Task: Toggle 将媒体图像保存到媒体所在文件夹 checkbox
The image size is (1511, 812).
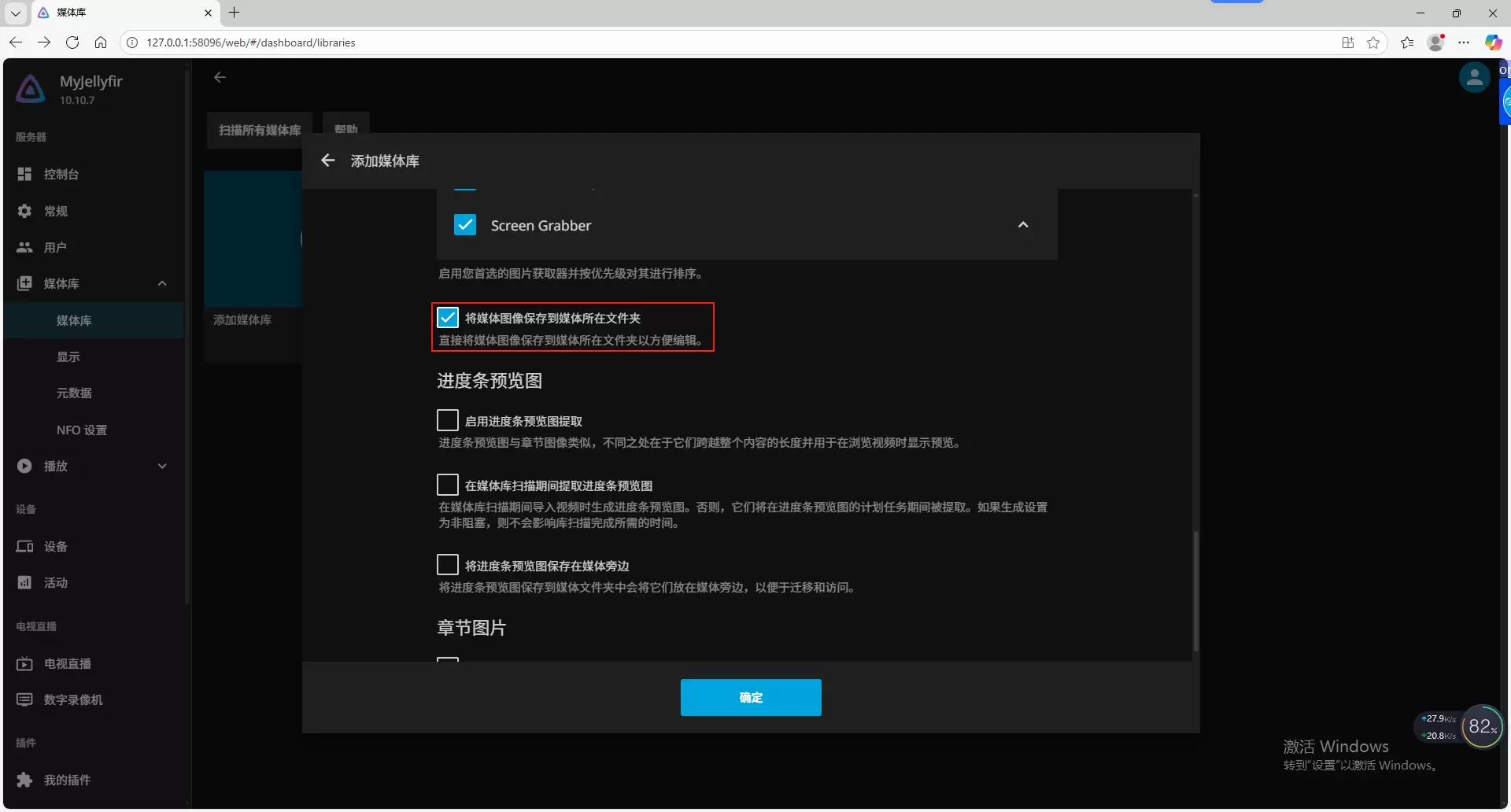Action: [448, 318]
